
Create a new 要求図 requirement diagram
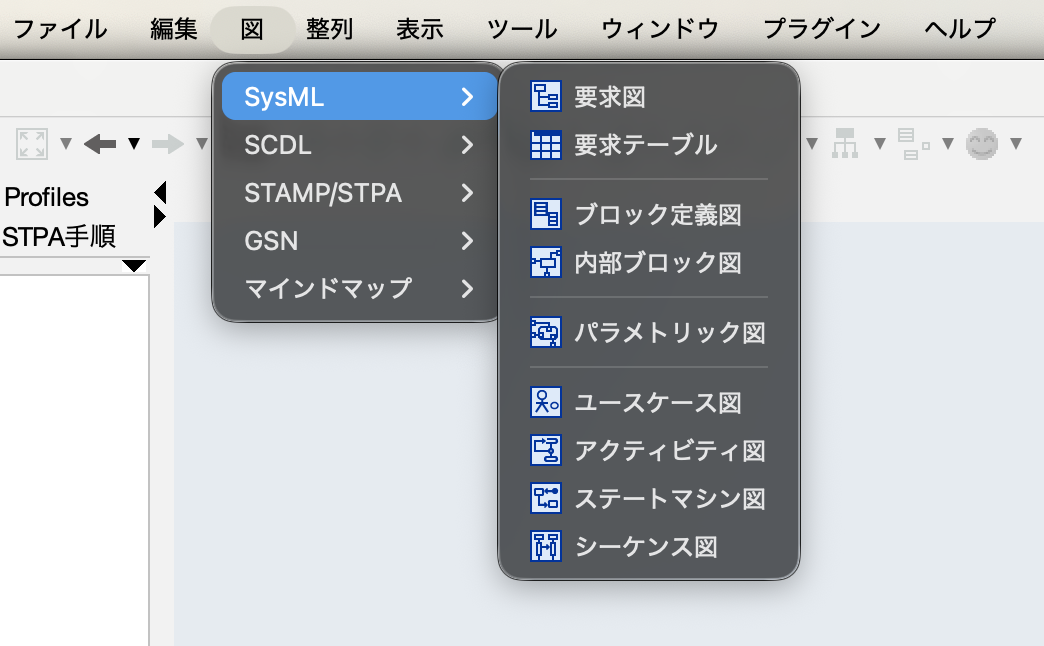(609, 97)
